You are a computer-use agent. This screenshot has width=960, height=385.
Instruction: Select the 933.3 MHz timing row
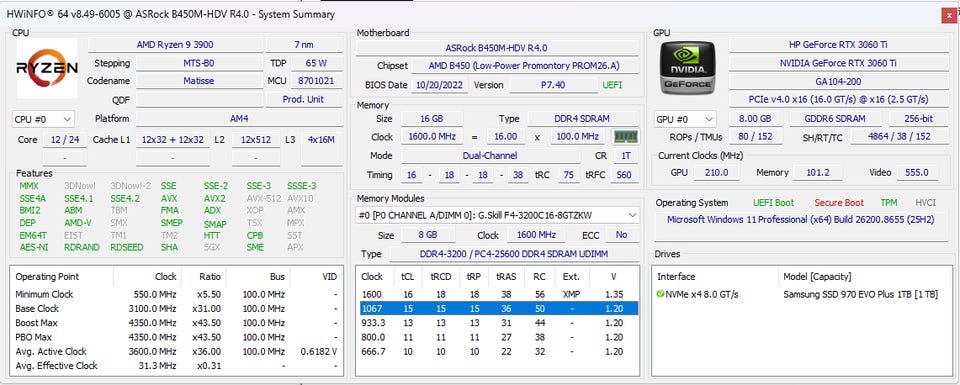click(x=497, y=323)
